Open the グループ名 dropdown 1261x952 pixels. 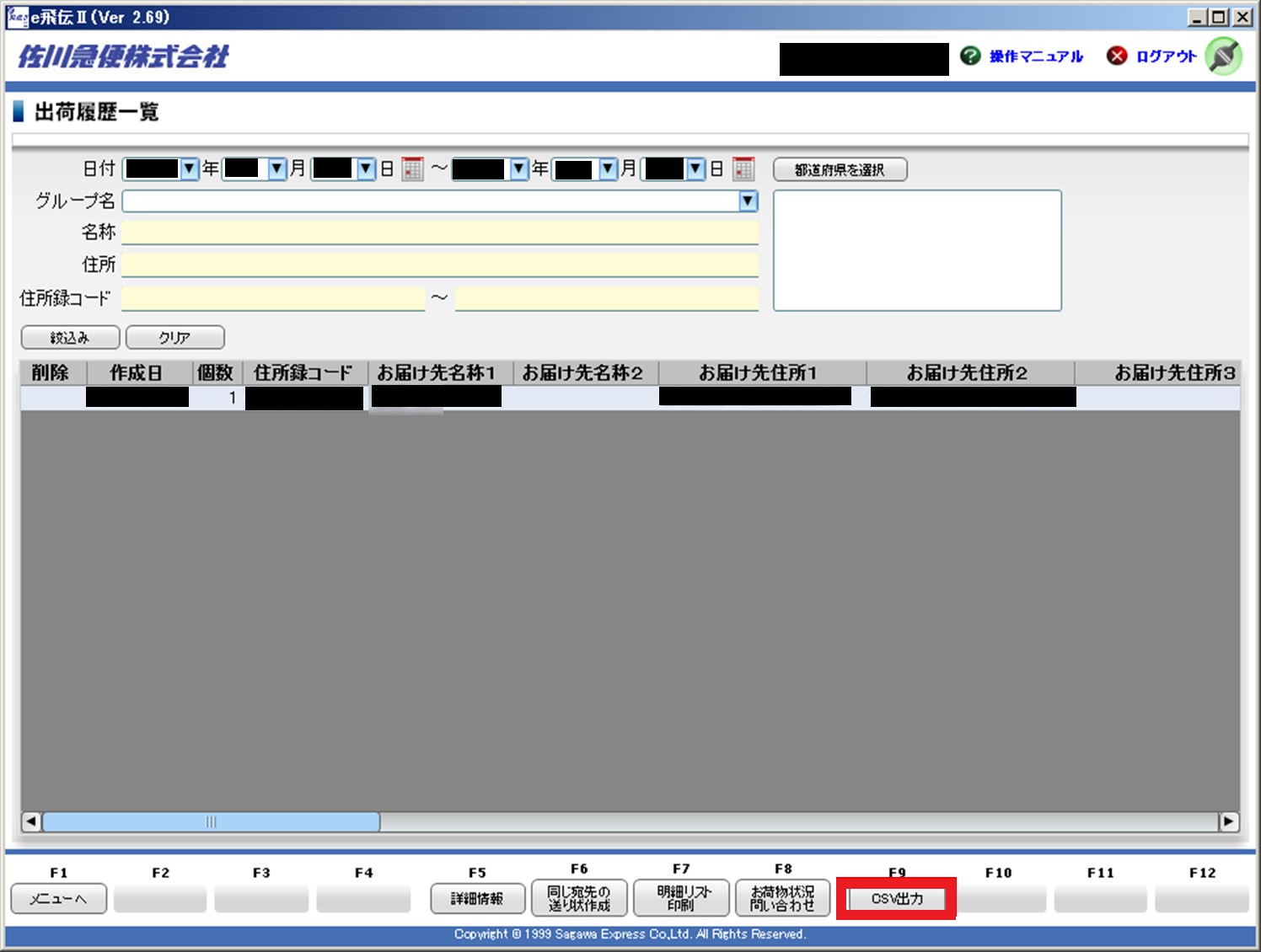coord(748,201)
